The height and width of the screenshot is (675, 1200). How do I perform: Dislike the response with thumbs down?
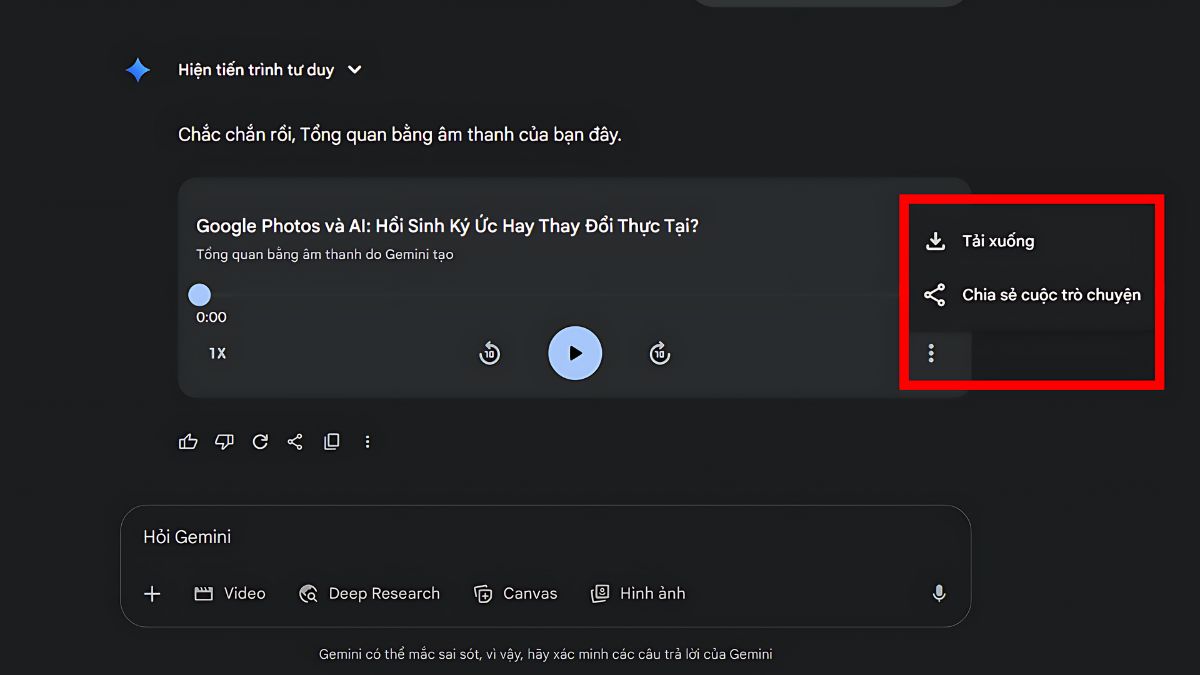pos(224,441)
